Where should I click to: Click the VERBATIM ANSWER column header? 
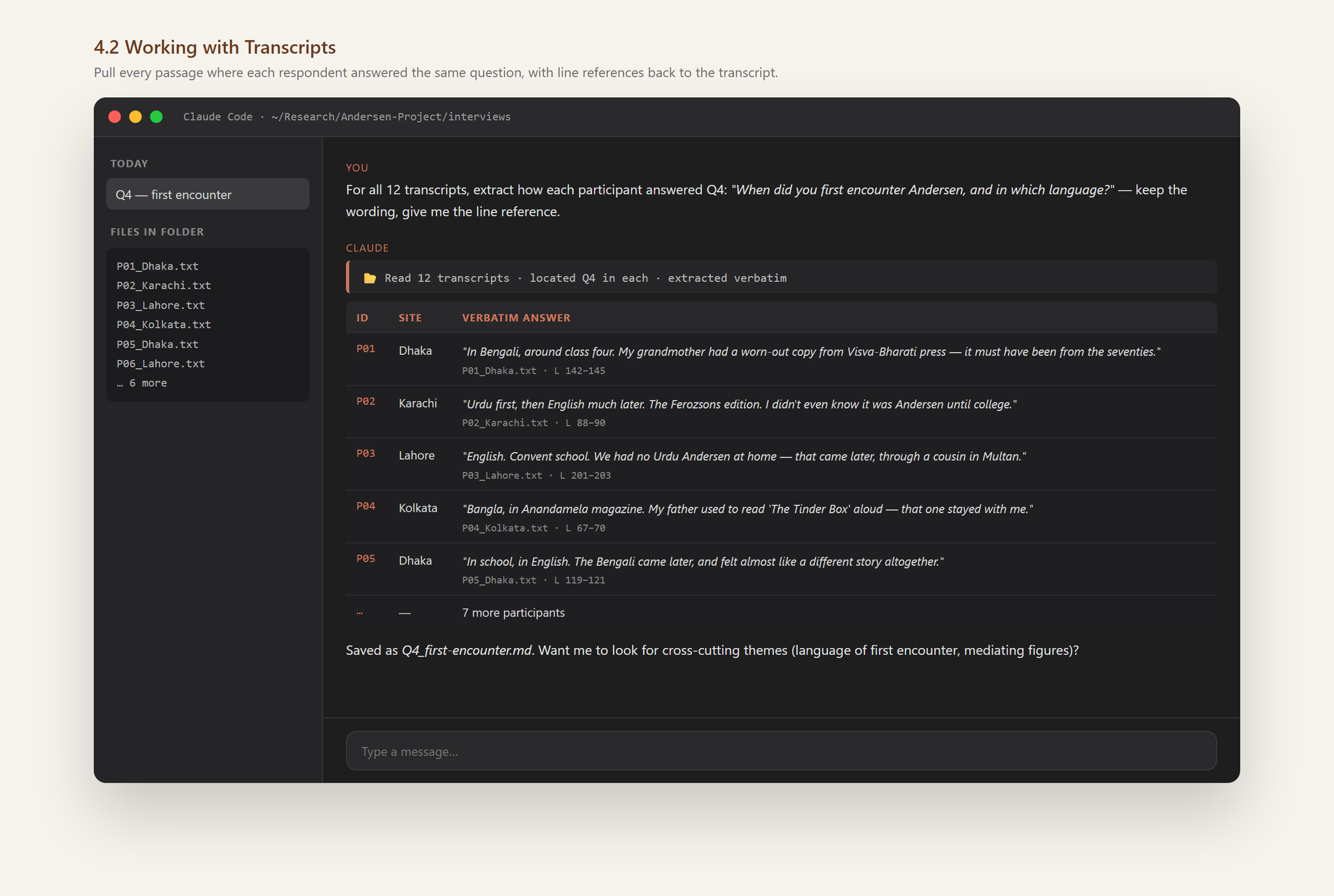coord(516,318)
